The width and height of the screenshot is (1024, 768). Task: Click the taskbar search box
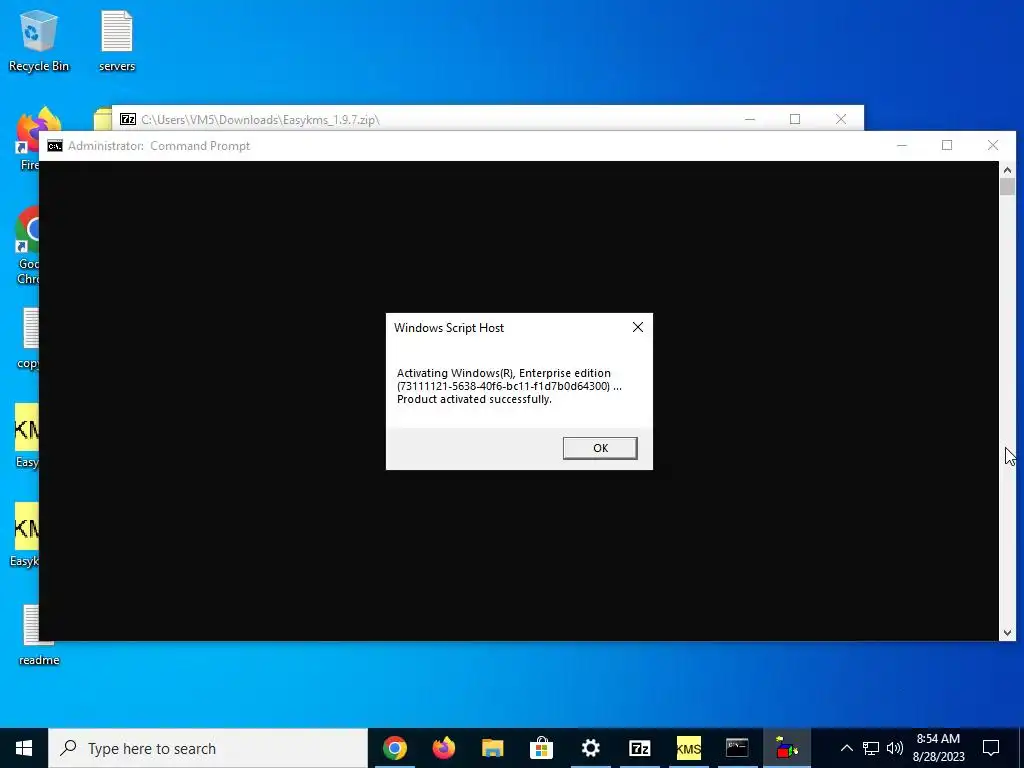pyautogui.click(x=208, y=748)
